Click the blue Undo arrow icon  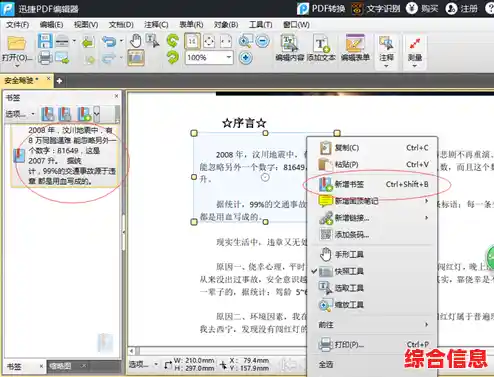pos(109,41)
